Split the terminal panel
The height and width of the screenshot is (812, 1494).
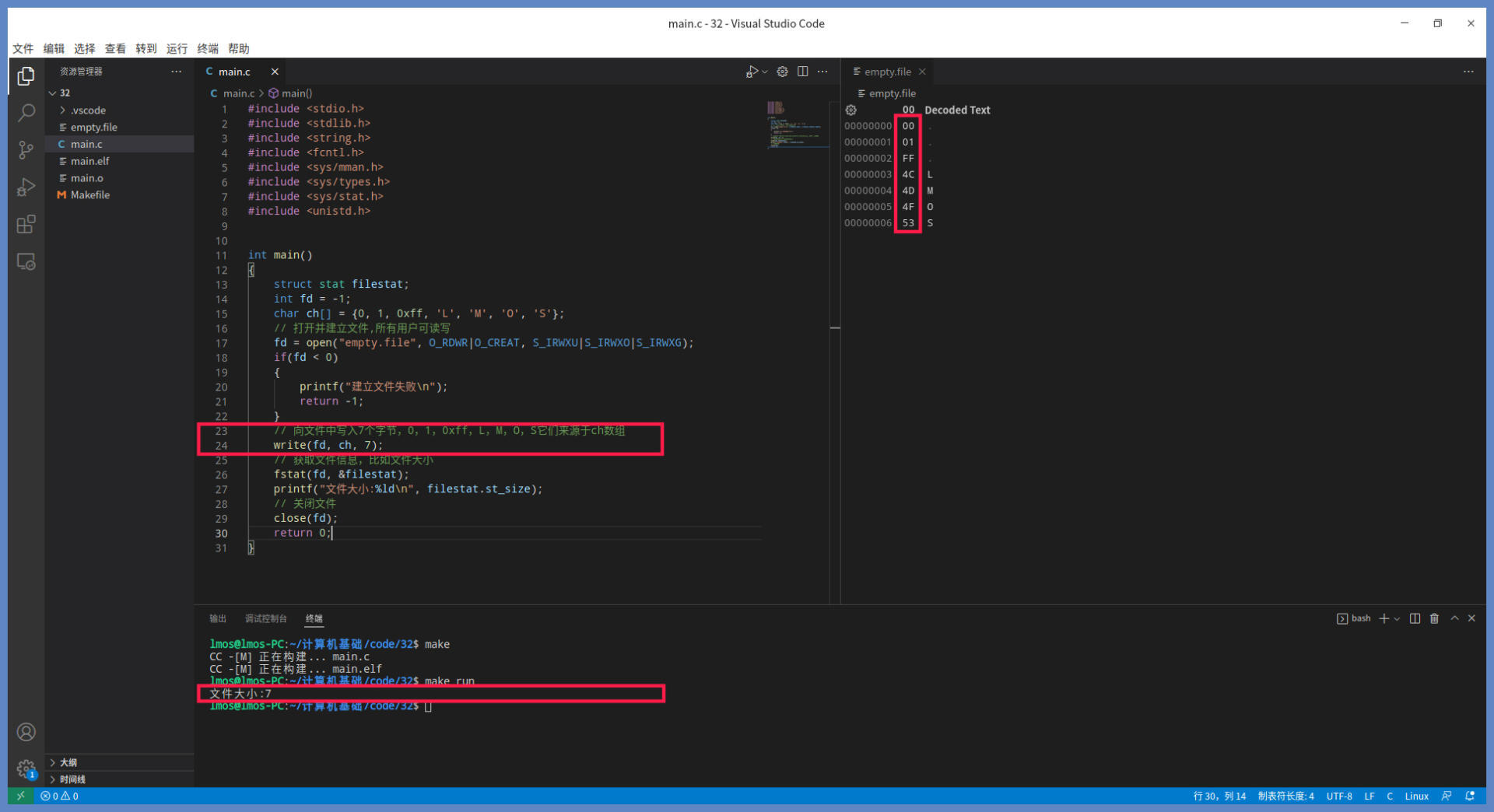(1415, 618)
